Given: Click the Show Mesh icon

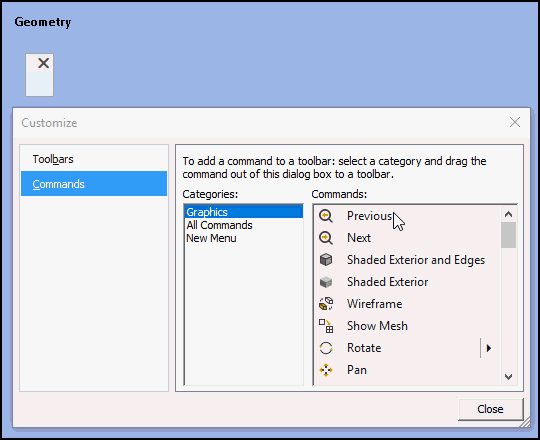Looking at the screenshot, I should pyautogui.click(x=326, y=326).
